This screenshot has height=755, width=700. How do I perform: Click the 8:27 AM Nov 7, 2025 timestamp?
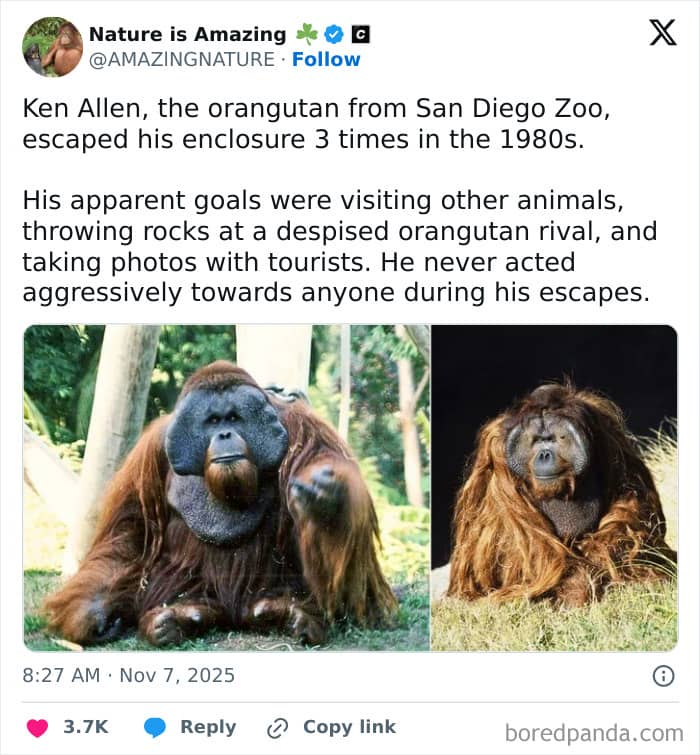[x=128, y=675]
